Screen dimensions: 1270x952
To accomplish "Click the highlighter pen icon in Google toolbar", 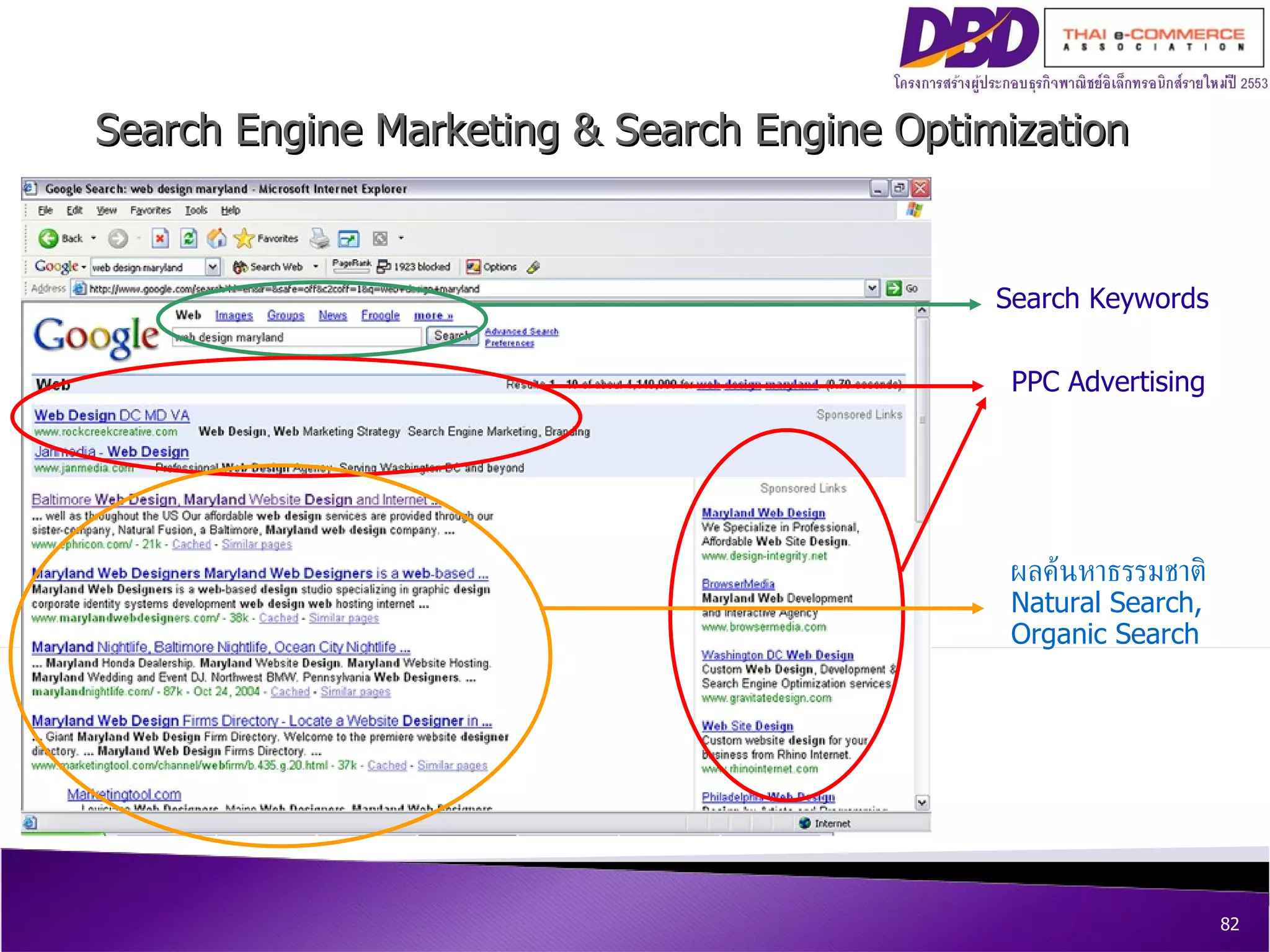I will [x=533, y=267].
